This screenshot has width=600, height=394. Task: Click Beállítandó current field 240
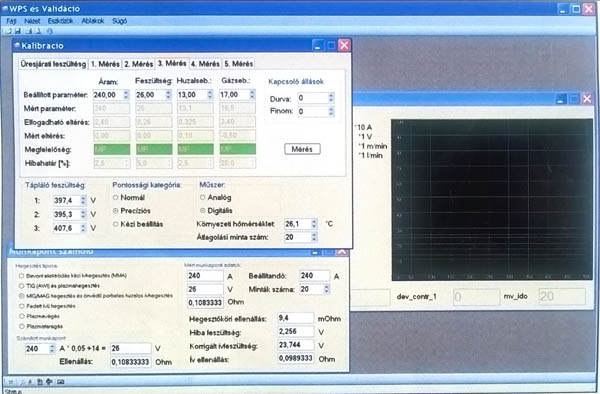pos(315,276)
